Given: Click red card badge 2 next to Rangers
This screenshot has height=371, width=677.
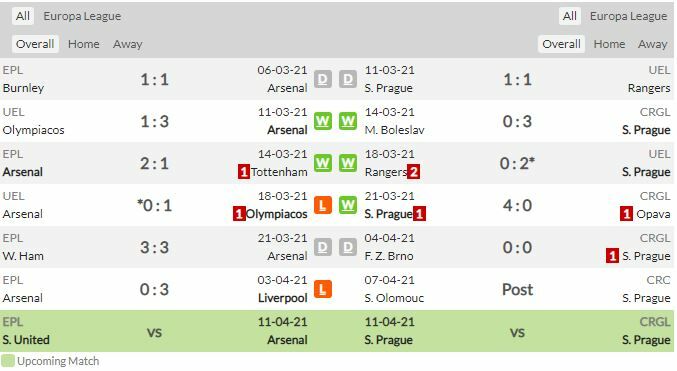Looking at the screenshot, I should [x=413, y=172].
